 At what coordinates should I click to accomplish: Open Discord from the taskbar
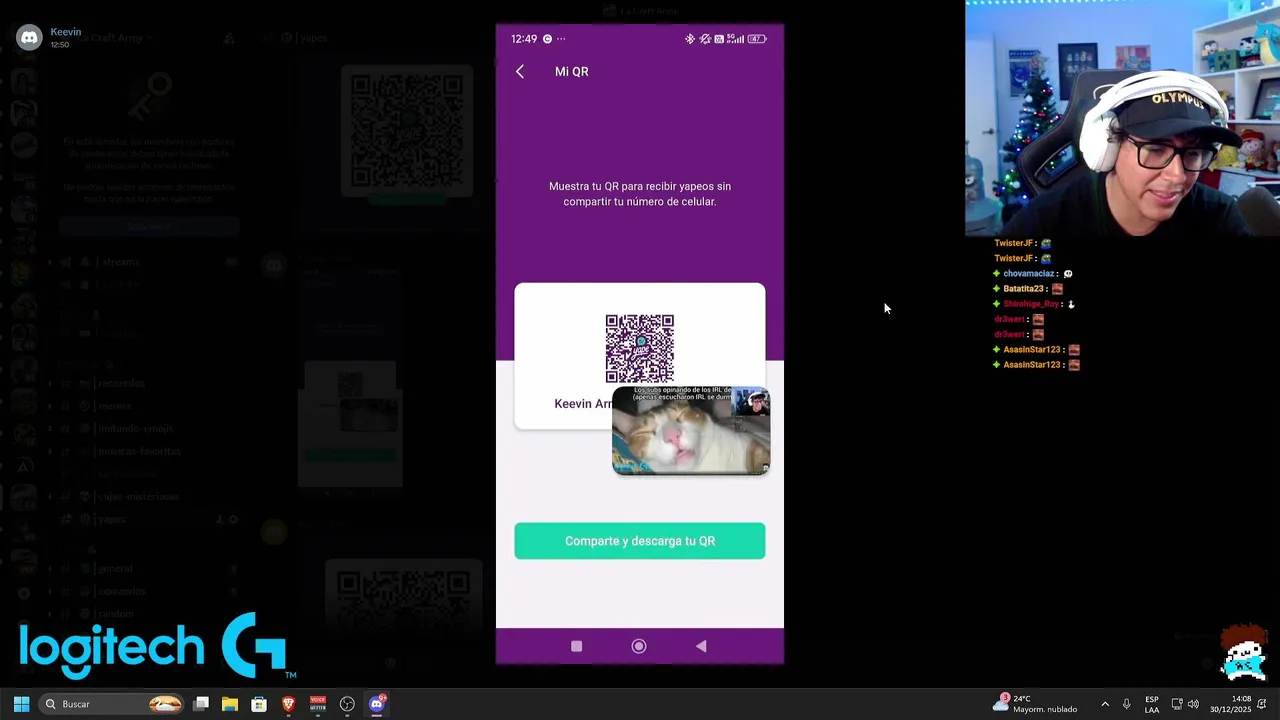pyautogui.click(x=377, y=704)
